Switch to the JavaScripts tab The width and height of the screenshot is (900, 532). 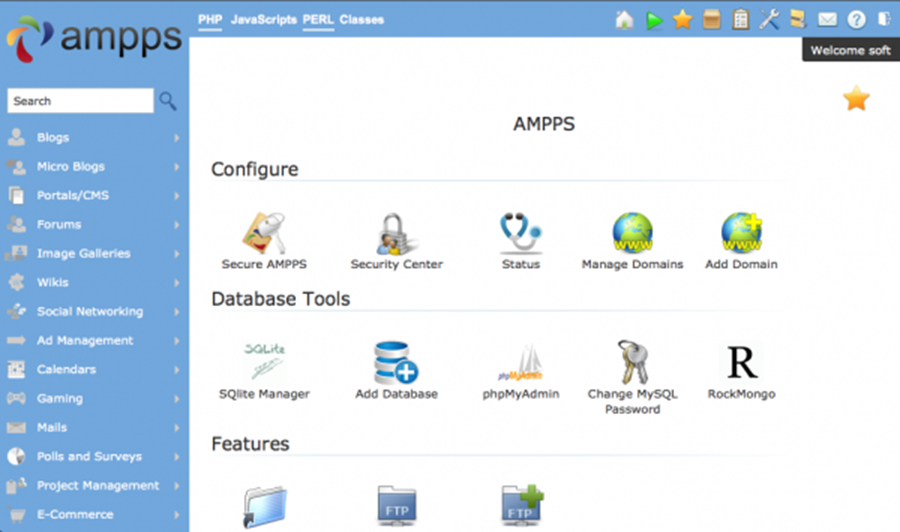263,20
